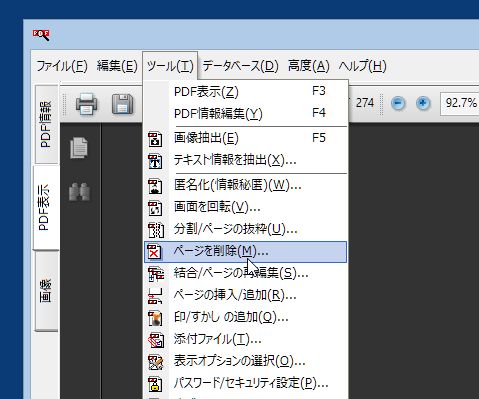Switch to the PDF情報 vertical tab
479x399 pixels.
(x=46, y=124)
